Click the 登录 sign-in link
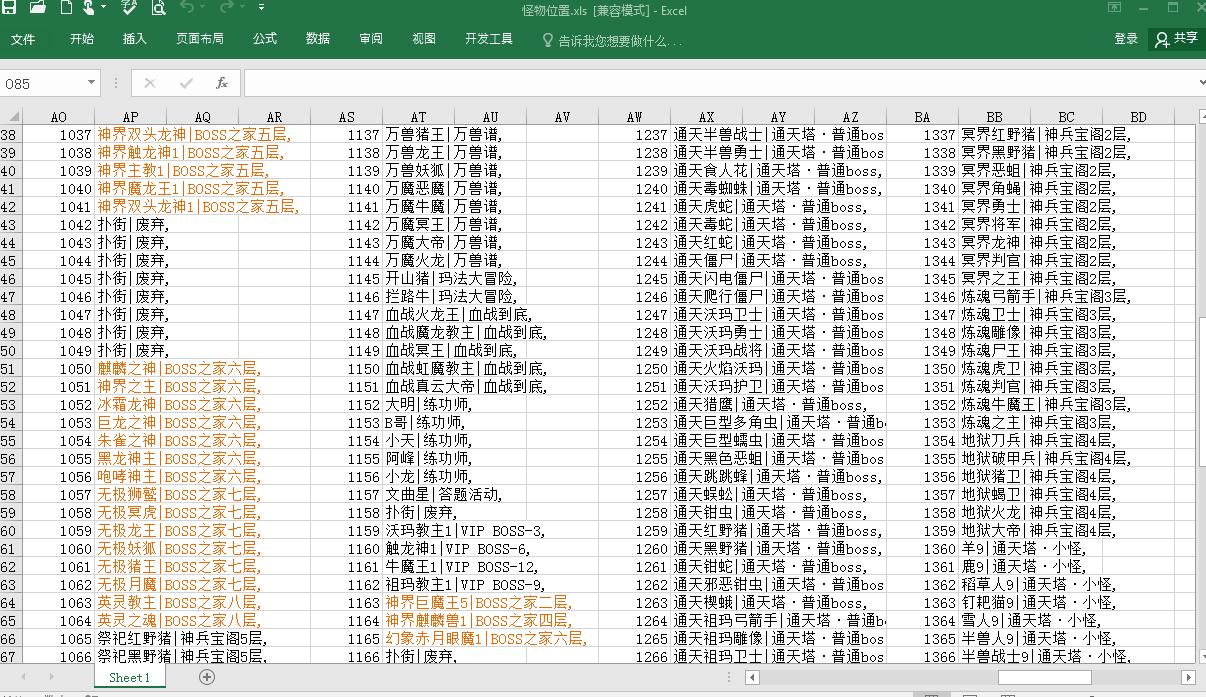 (1126, 39)
